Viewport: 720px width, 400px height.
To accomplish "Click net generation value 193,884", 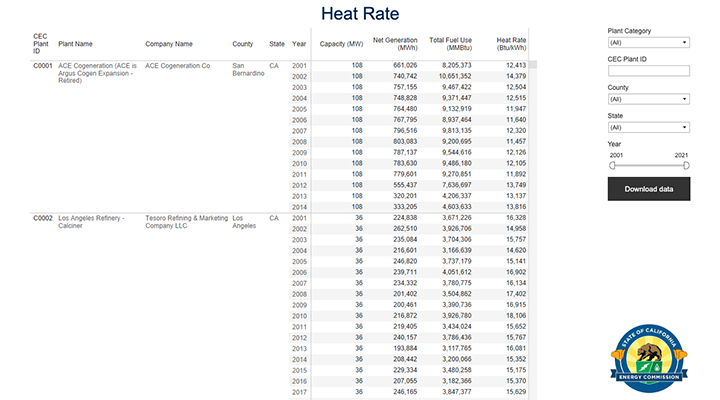I will pos(405,348).
